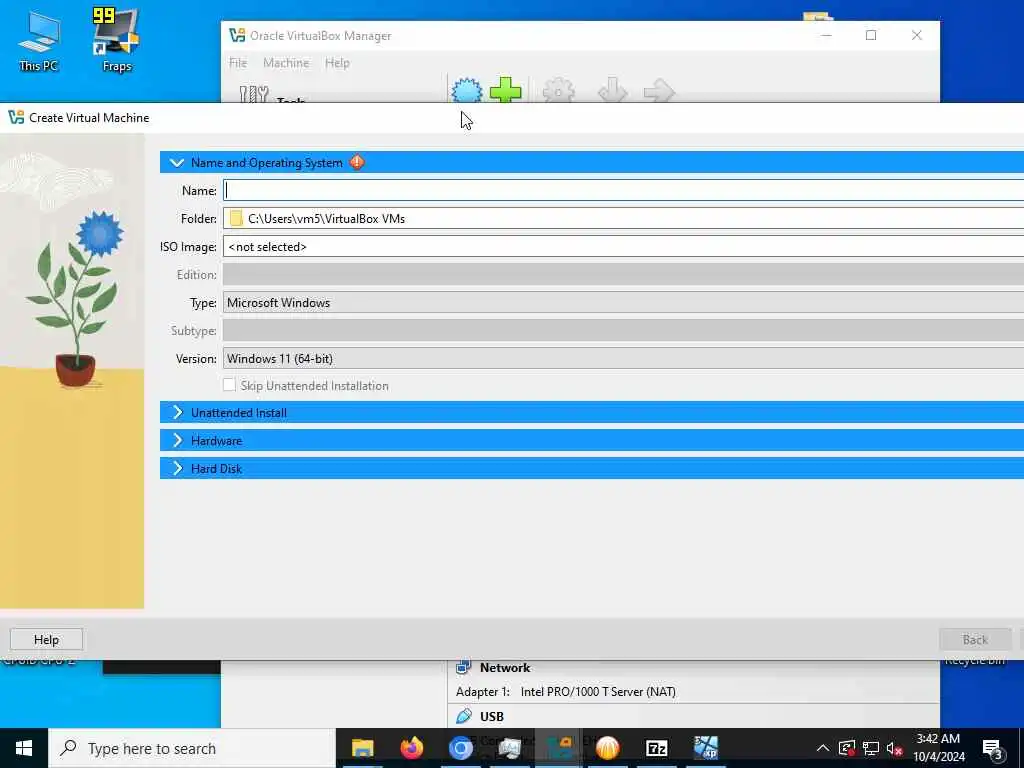Screen dimensions: 1024x768
Task: Click the Start right-arrow icon in VirtualBox Manager
Action: click(x=659, y=90)
